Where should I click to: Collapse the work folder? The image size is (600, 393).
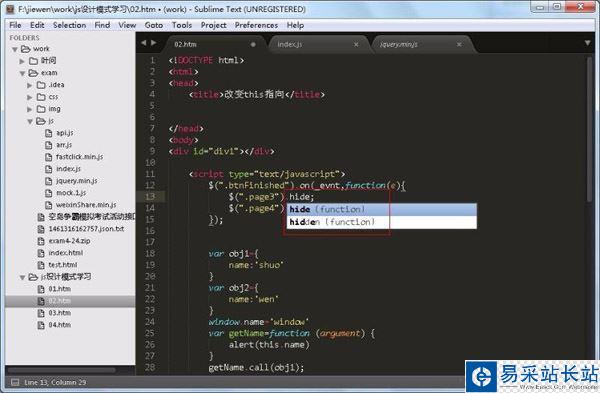(x=15, y=49)
